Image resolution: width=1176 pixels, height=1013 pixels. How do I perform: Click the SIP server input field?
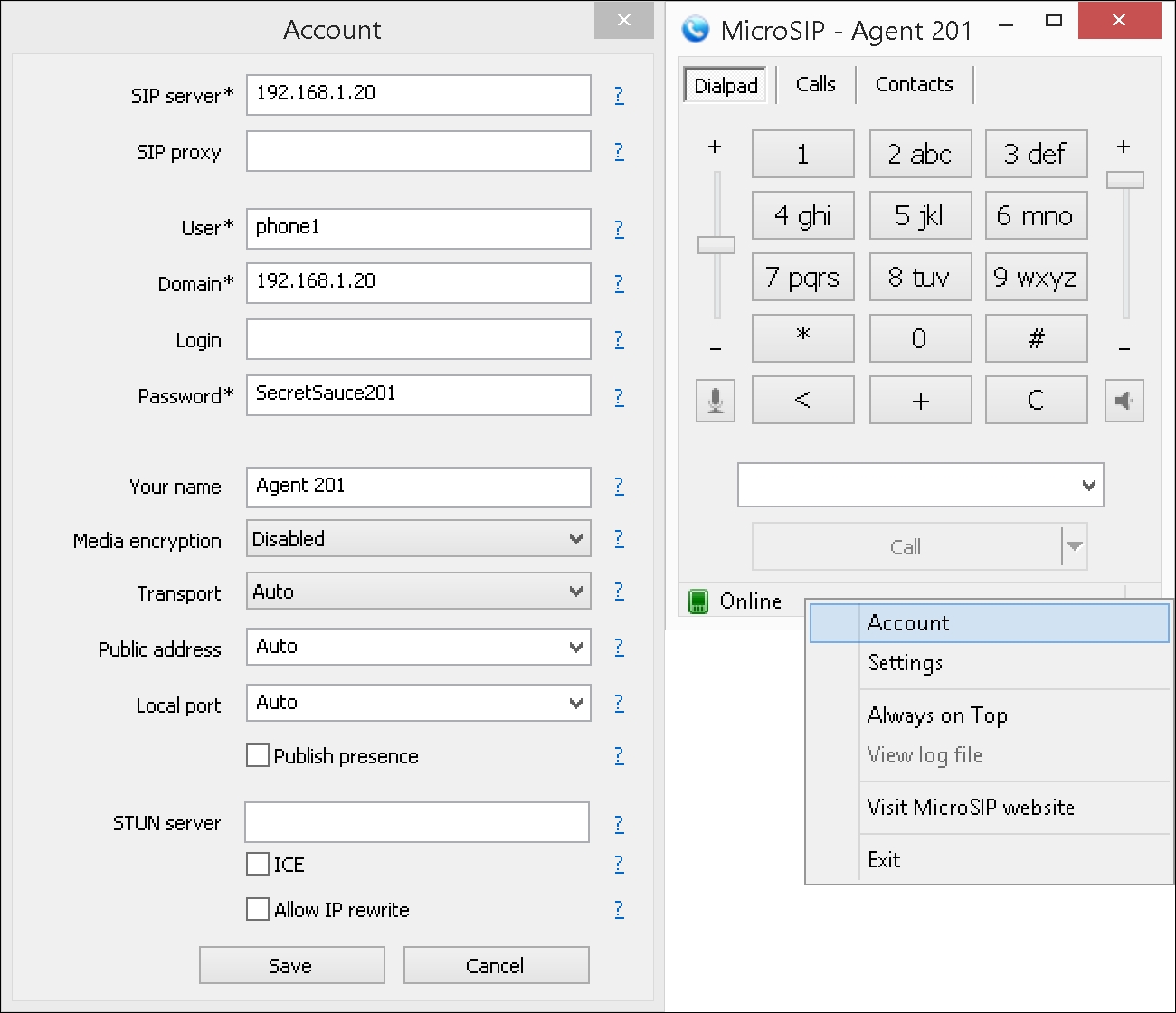(419, 95)
